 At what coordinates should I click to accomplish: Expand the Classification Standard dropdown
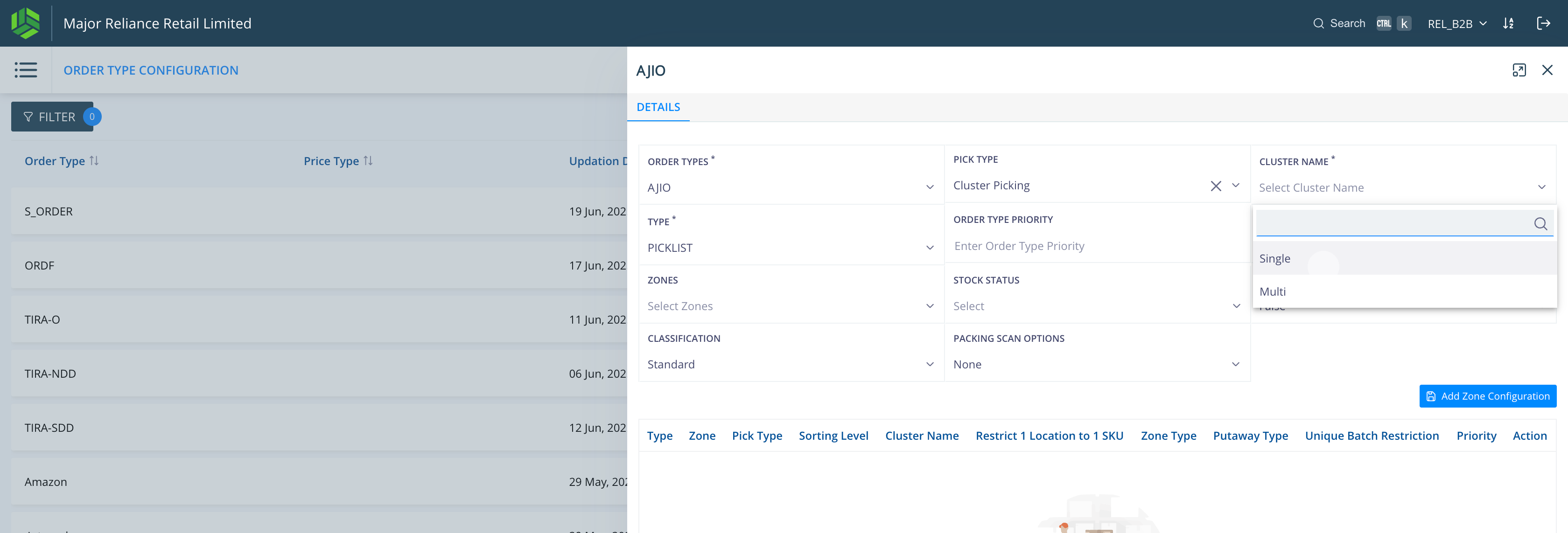930,365
